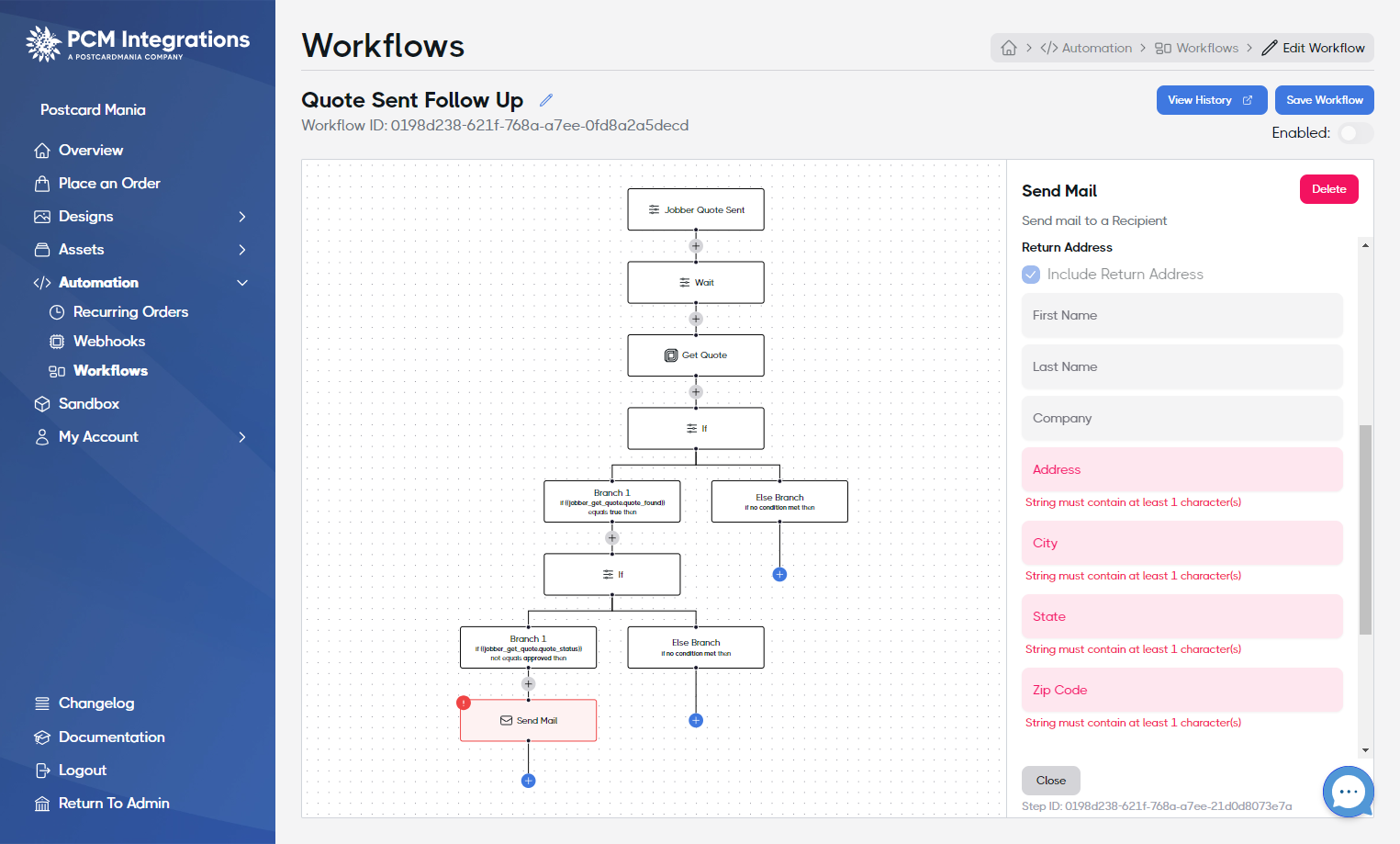Open the chat support bubble

coord(1349,792)
